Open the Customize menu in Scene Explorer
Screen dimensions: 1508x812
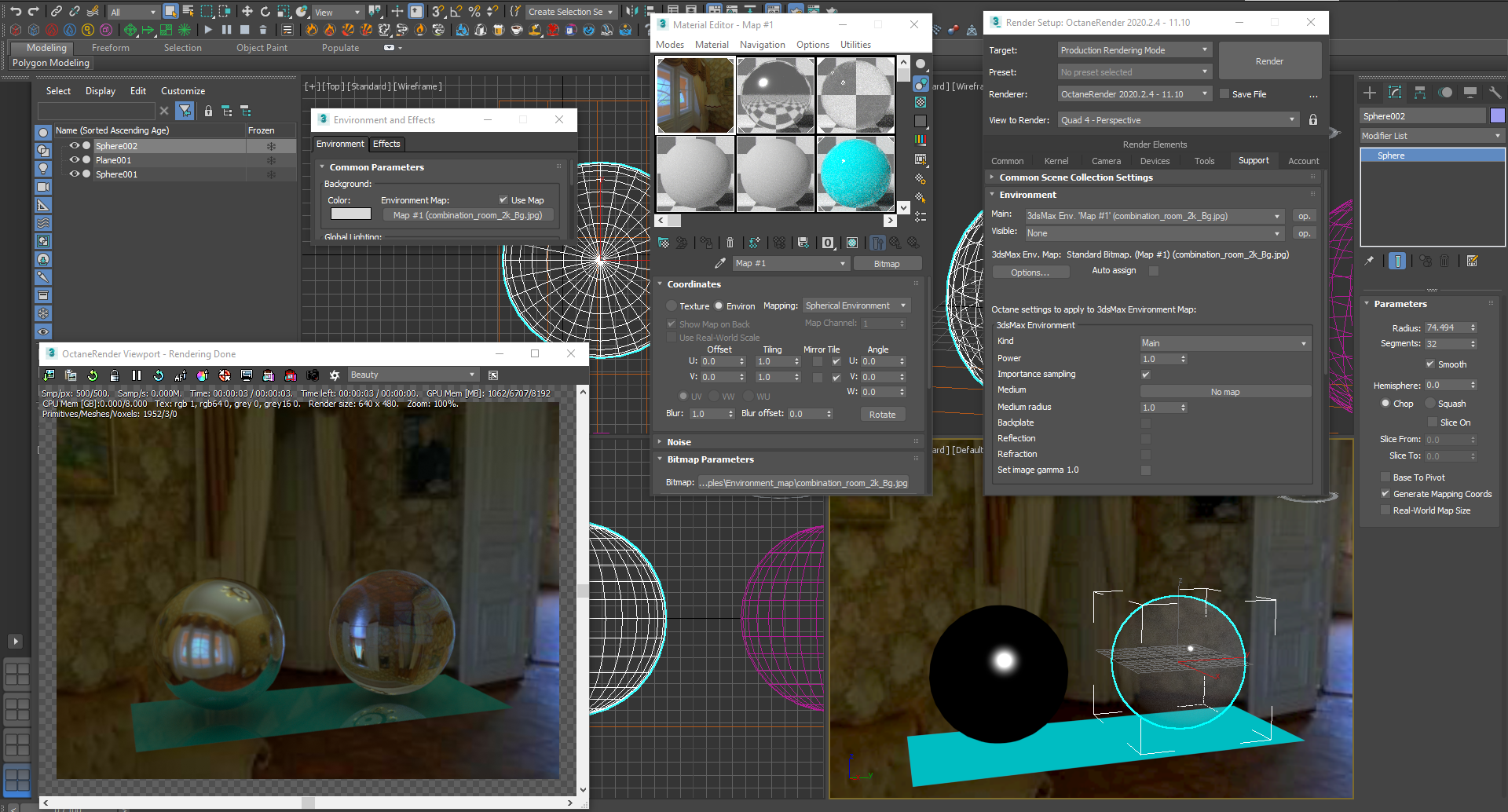(183, 91)
